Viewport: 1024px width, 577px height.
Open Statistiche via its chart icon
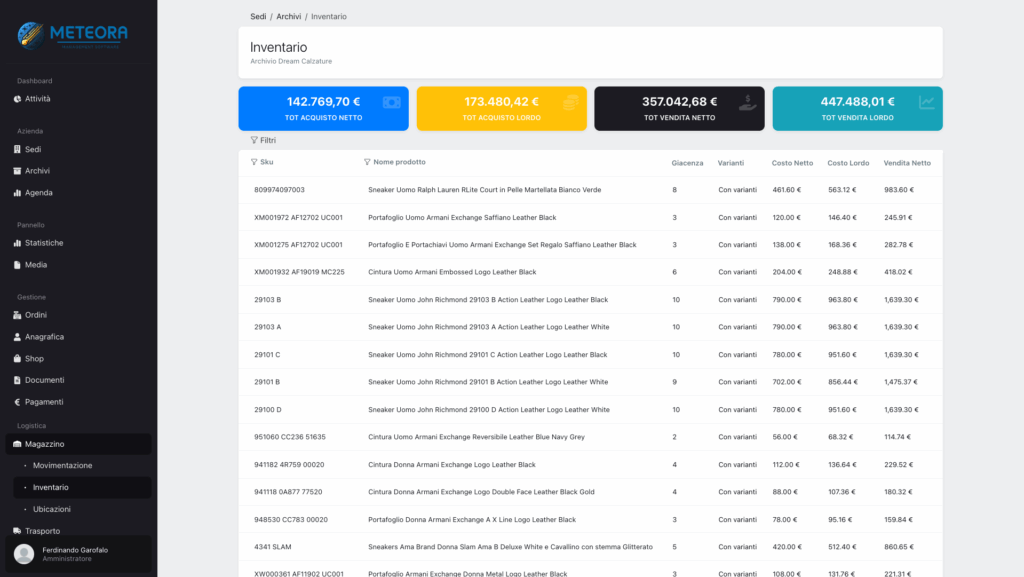[x=17, y=243]
